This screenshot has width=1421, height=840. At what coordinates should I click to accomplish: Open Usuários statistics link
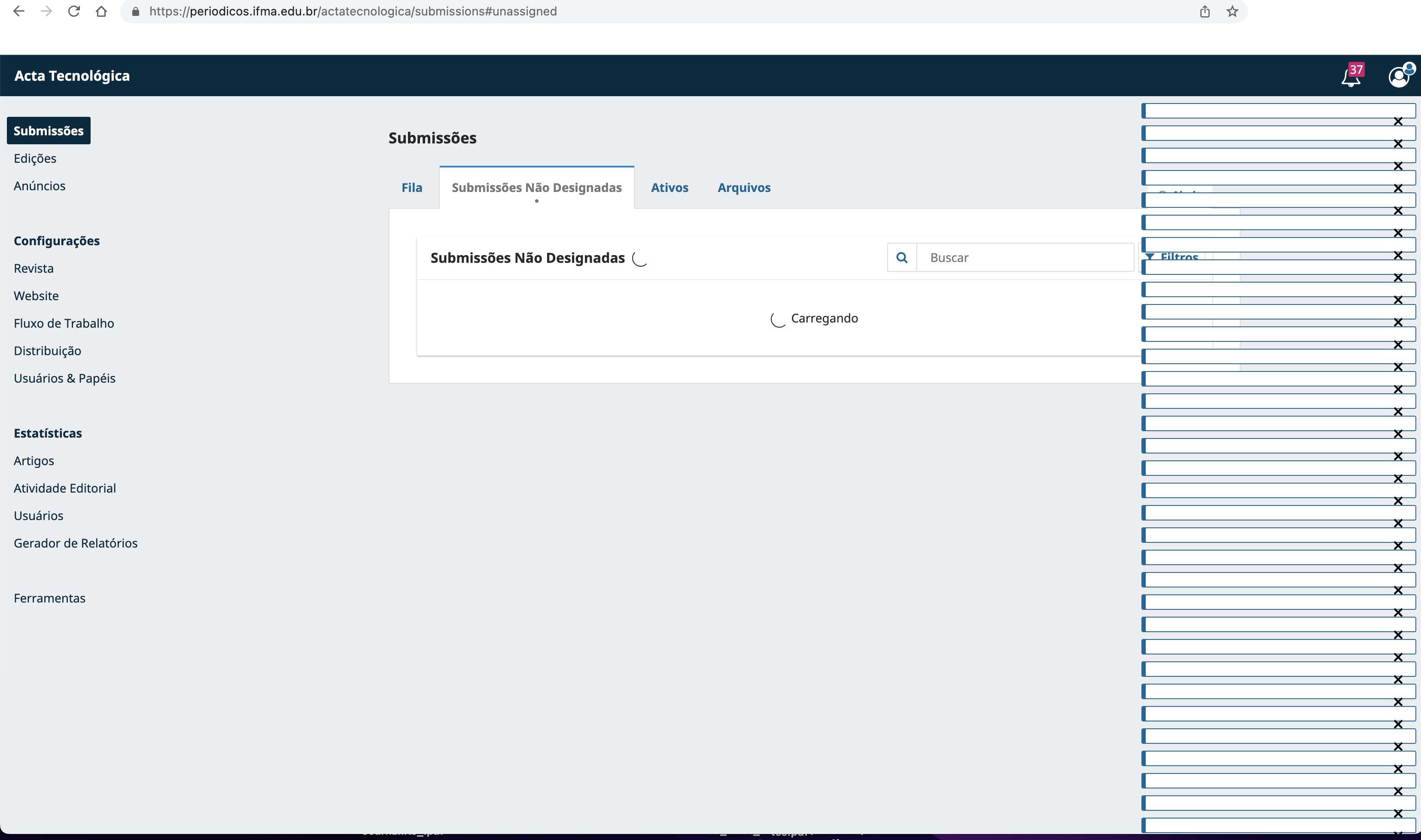click(x=39, y=516)
